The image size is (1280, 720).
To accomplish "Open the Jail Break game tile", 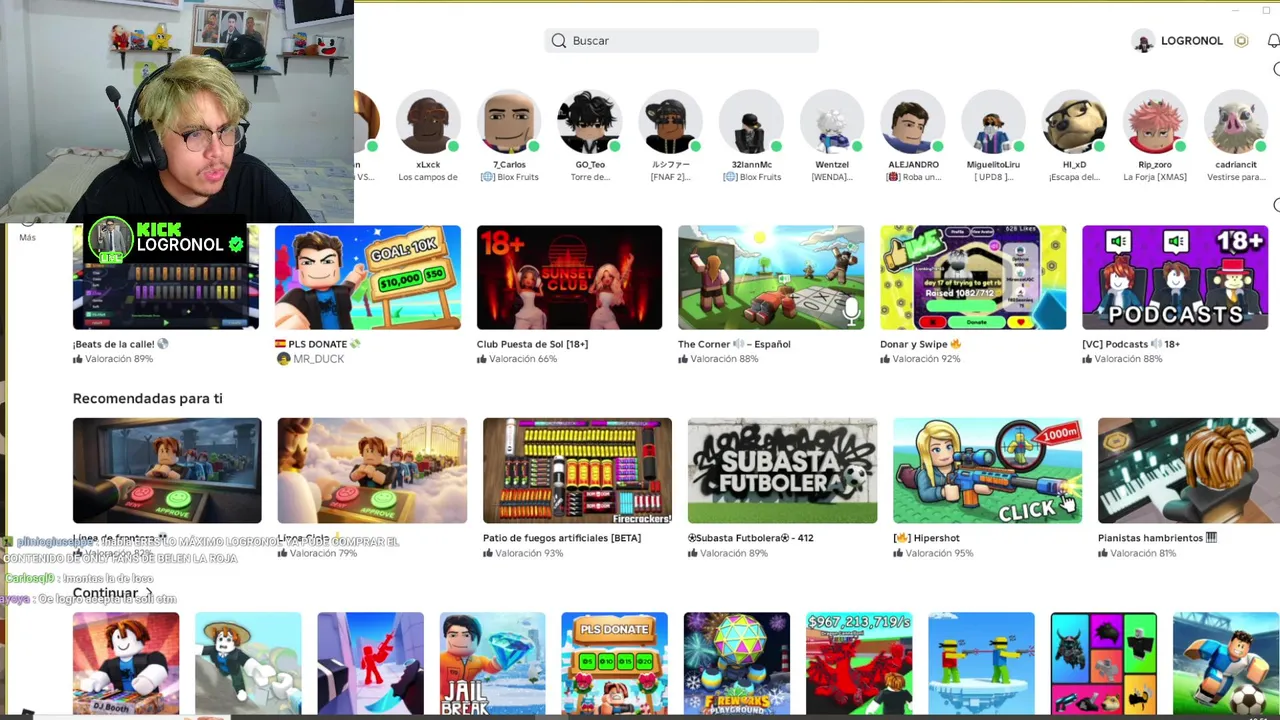I will 492,664.
